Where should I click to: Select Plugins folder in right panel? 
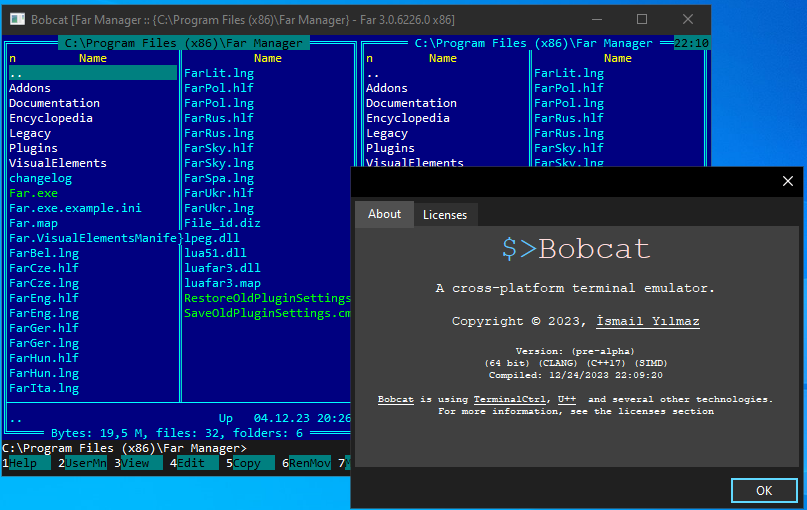390,148
